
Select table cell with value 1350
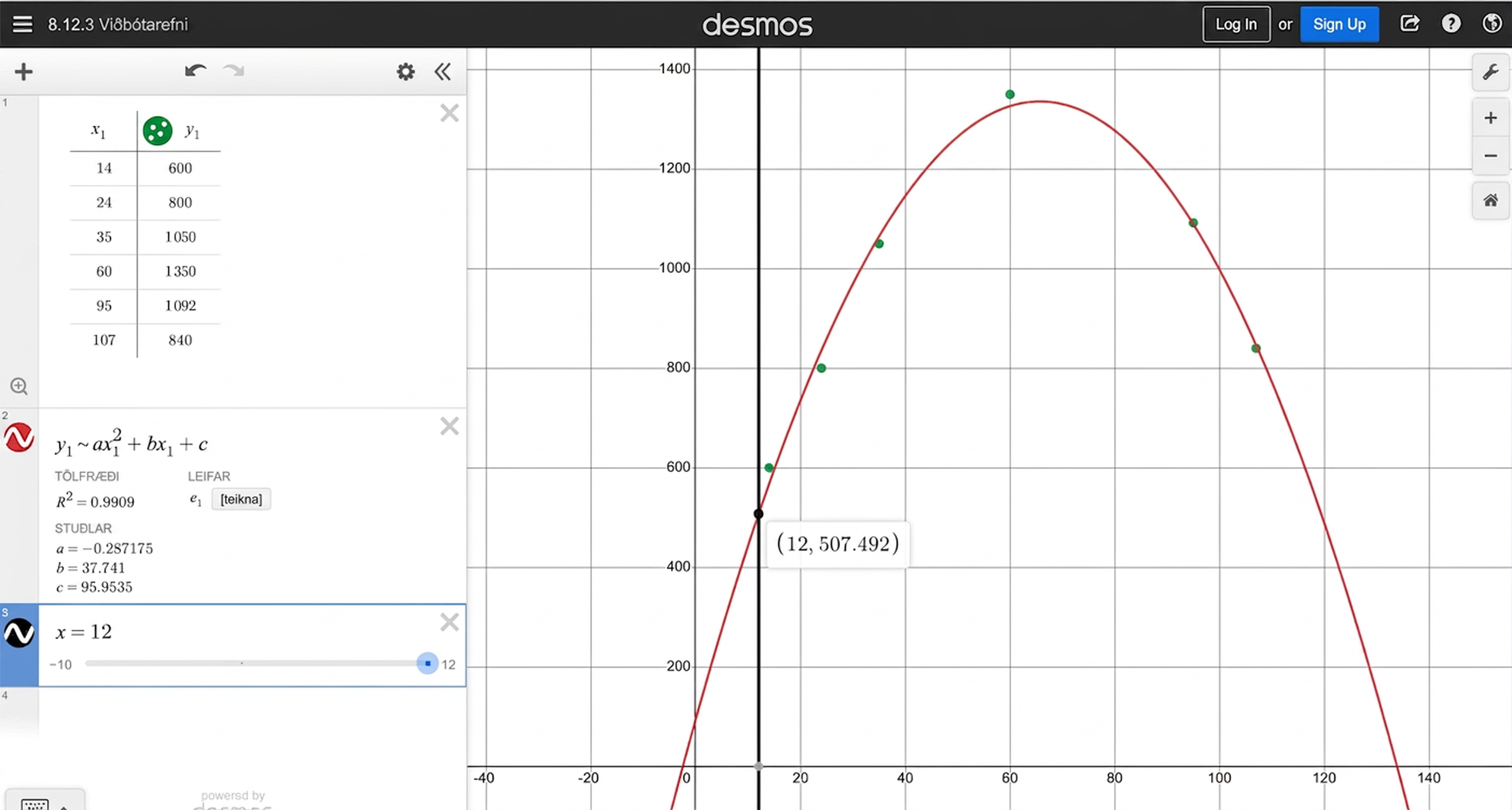click(x=180, y=272)
